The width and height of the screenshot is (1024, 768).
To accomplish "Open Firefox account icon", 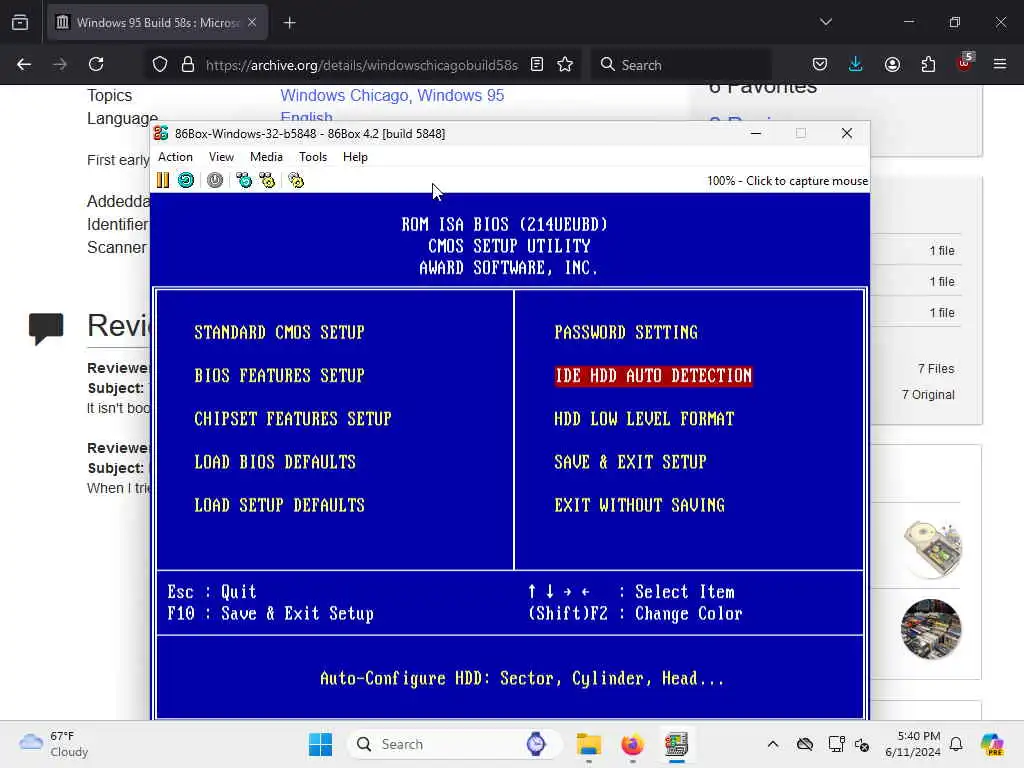I will 892,64.
